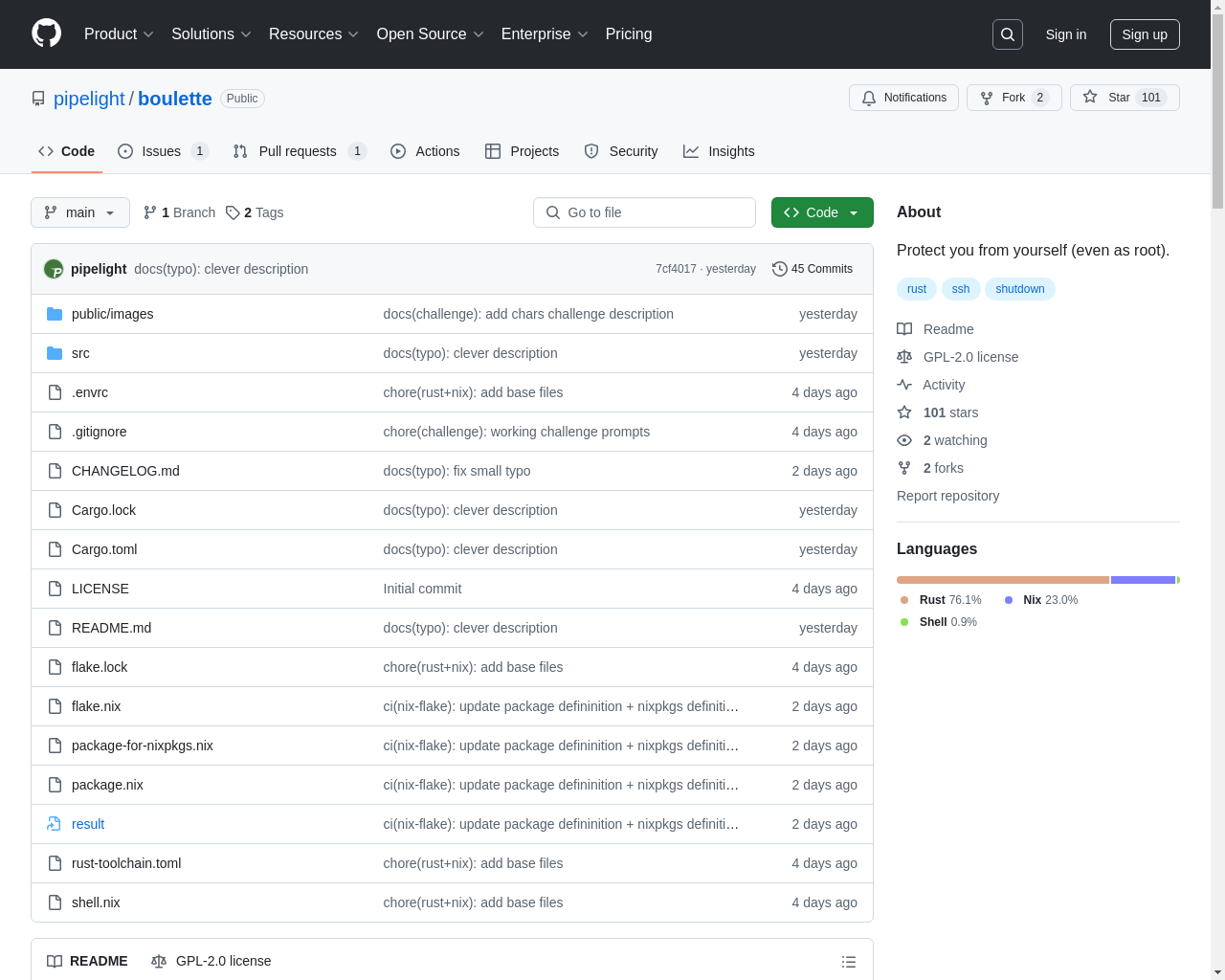Switch to the Insights tab
This screenshot has width=1225, height=980.
pyautogui.click(x=719, y=151)
